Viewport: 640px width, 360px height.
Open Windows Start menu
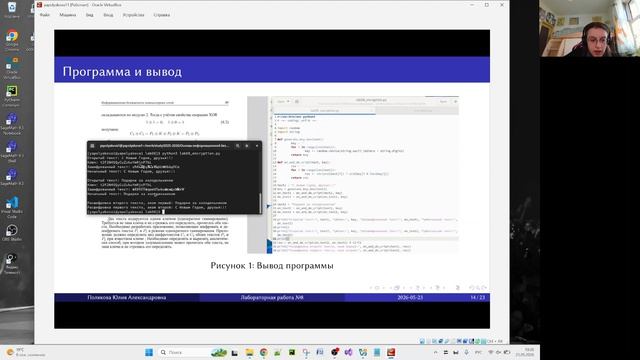(149, 352)
